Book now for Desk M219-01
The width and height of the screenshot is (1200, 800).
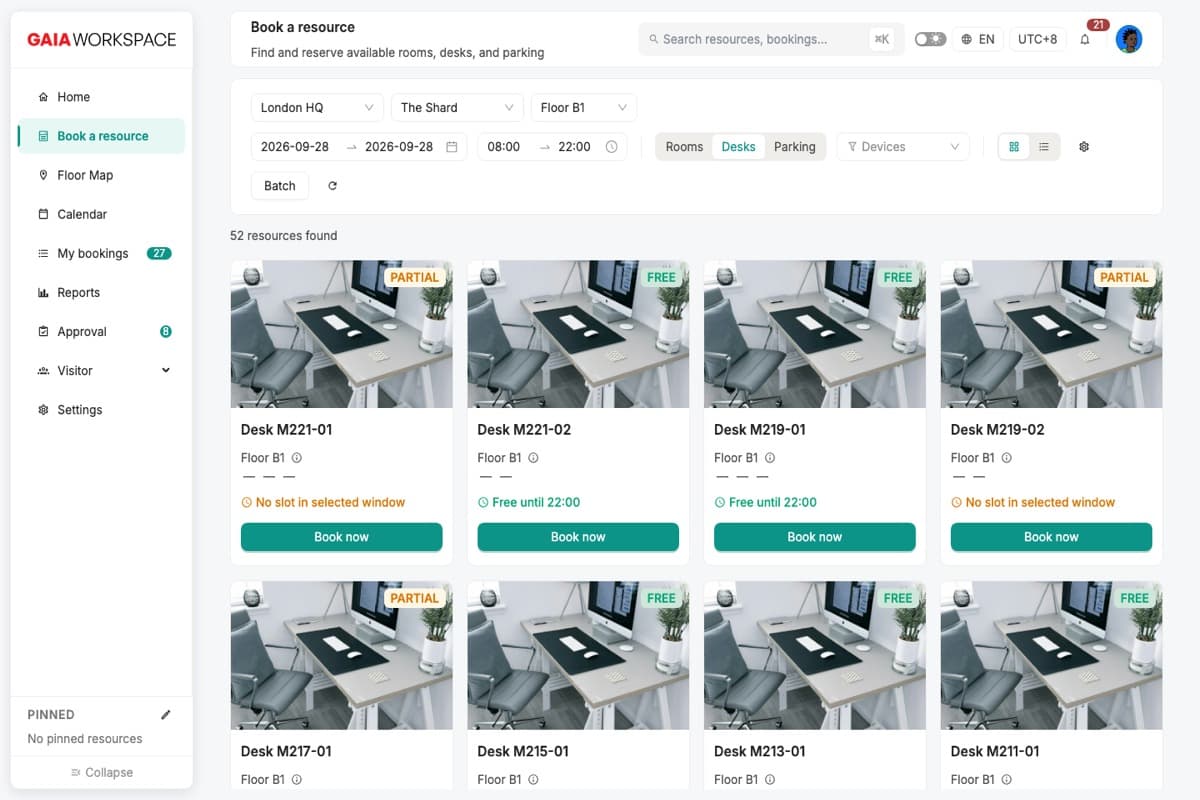click(815, 537)
